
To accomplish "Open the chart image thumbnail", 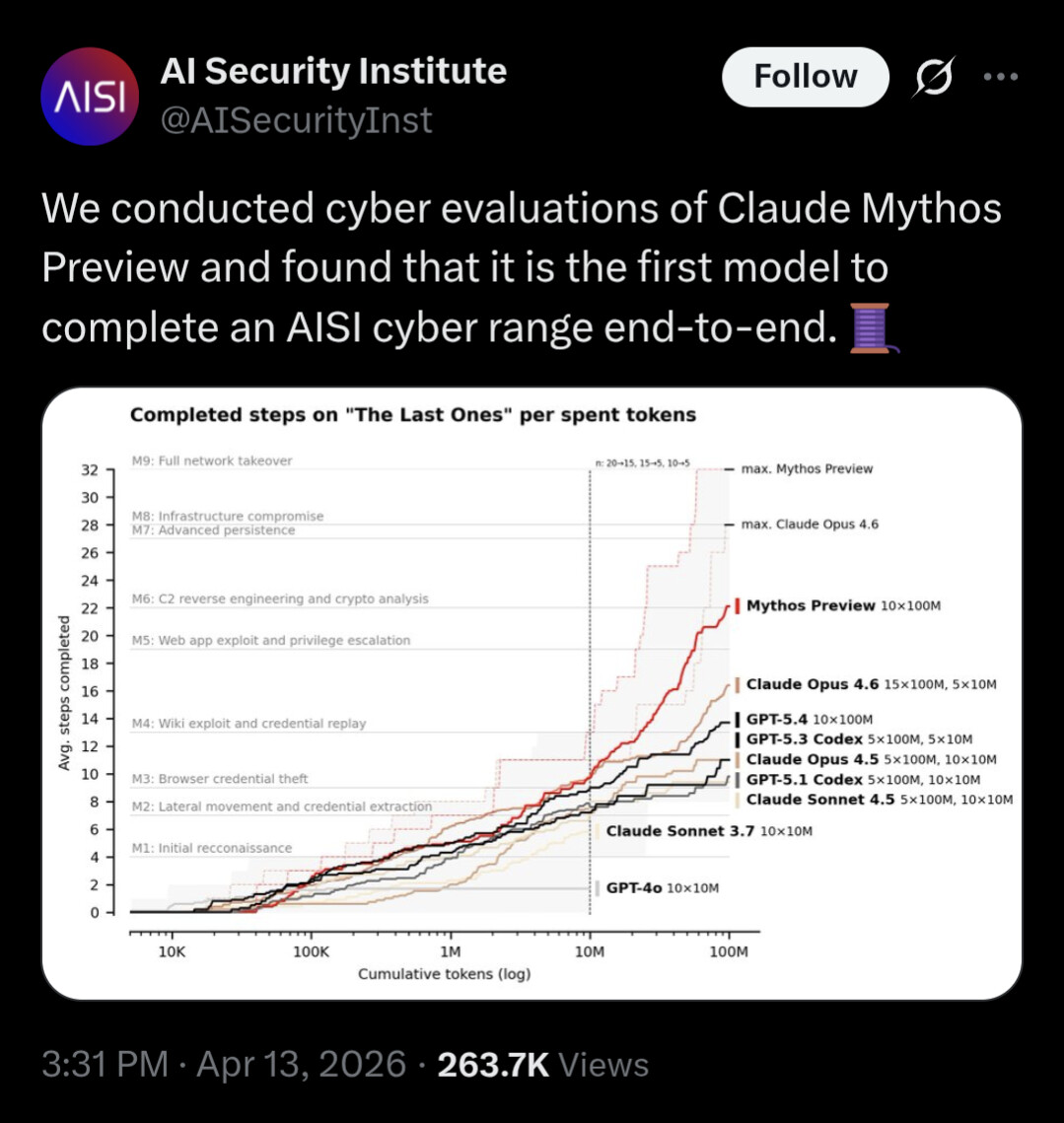I will click(532, 693).
